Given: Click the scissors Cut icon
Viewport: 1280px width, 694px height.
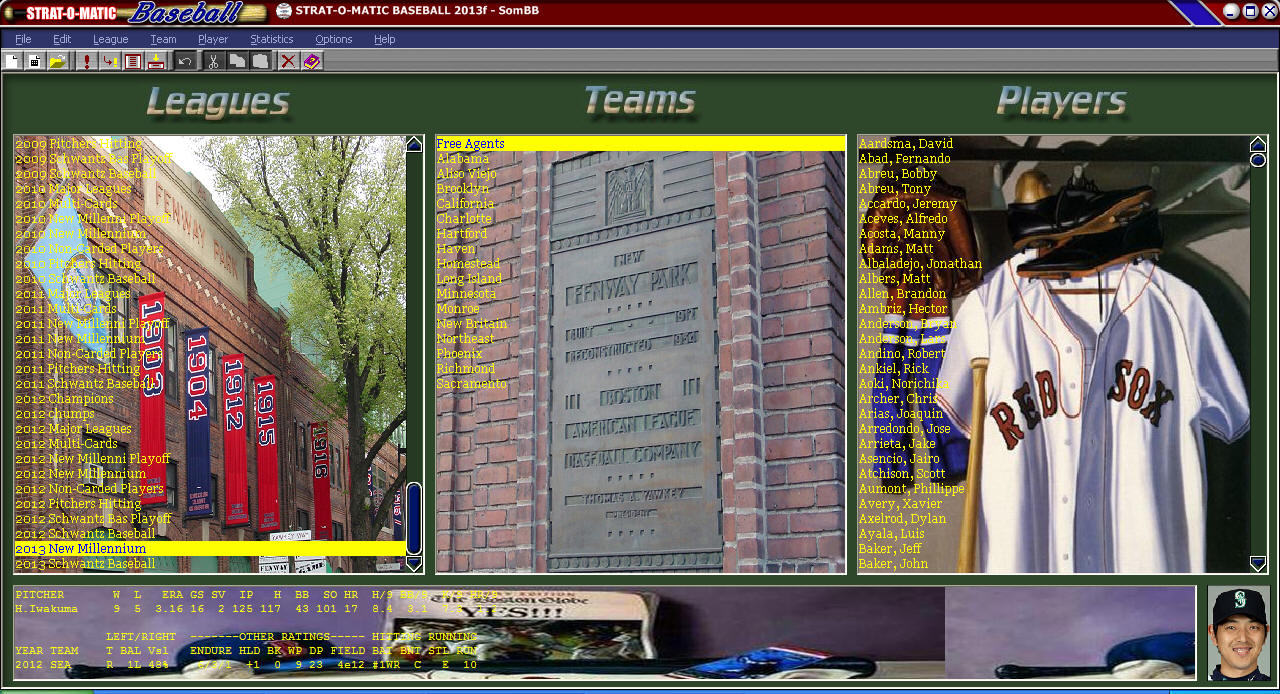Looking at the screenshot, I should pyautogui.click(x=213, y=61).
